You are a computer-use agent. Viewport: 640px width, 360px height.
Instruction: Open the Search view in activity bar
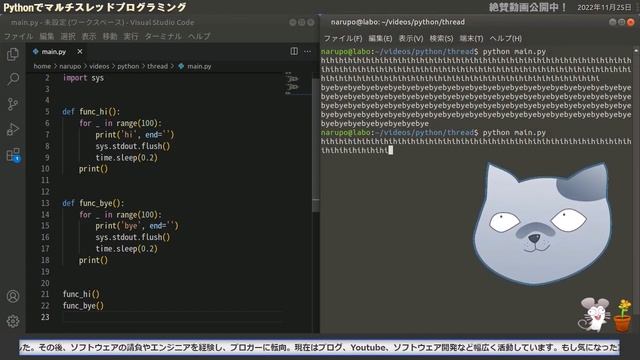pyautogui.click(x=13, y=79)
